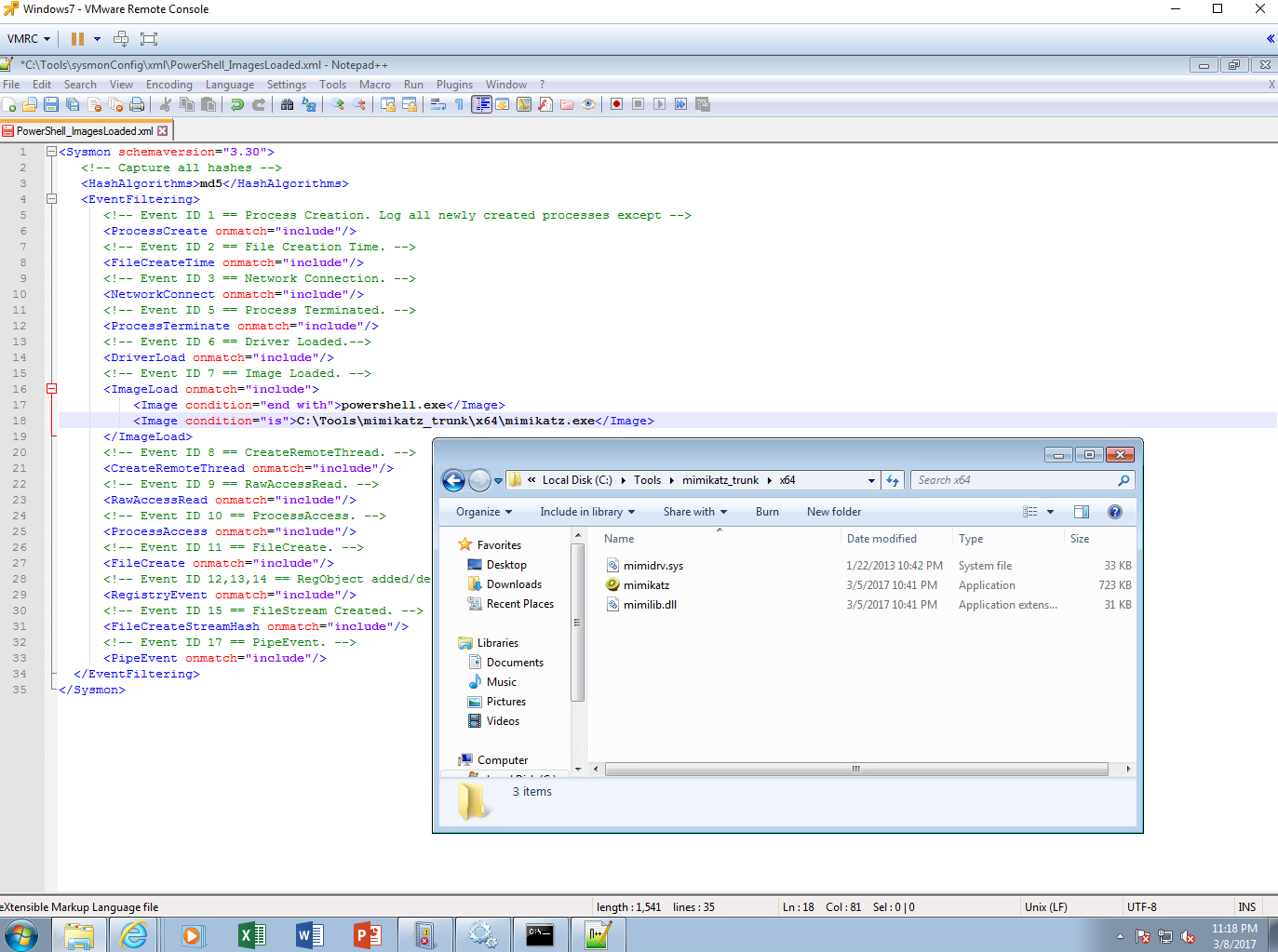Click the Search x64 input field

click(1015, 480)
